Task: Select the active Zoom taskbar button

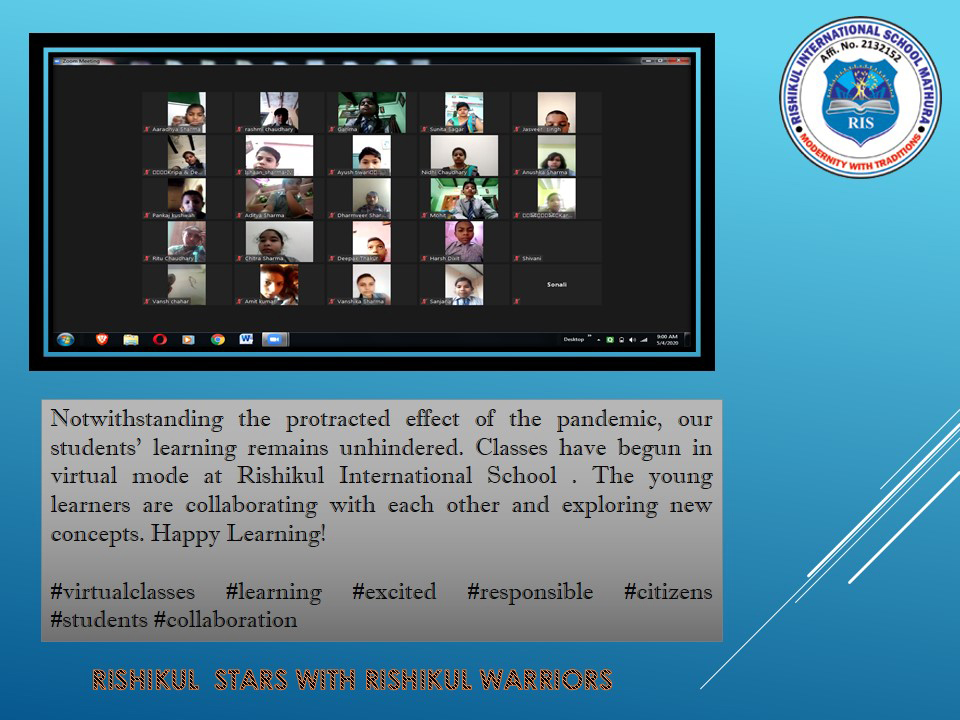Action: (275, 339)
